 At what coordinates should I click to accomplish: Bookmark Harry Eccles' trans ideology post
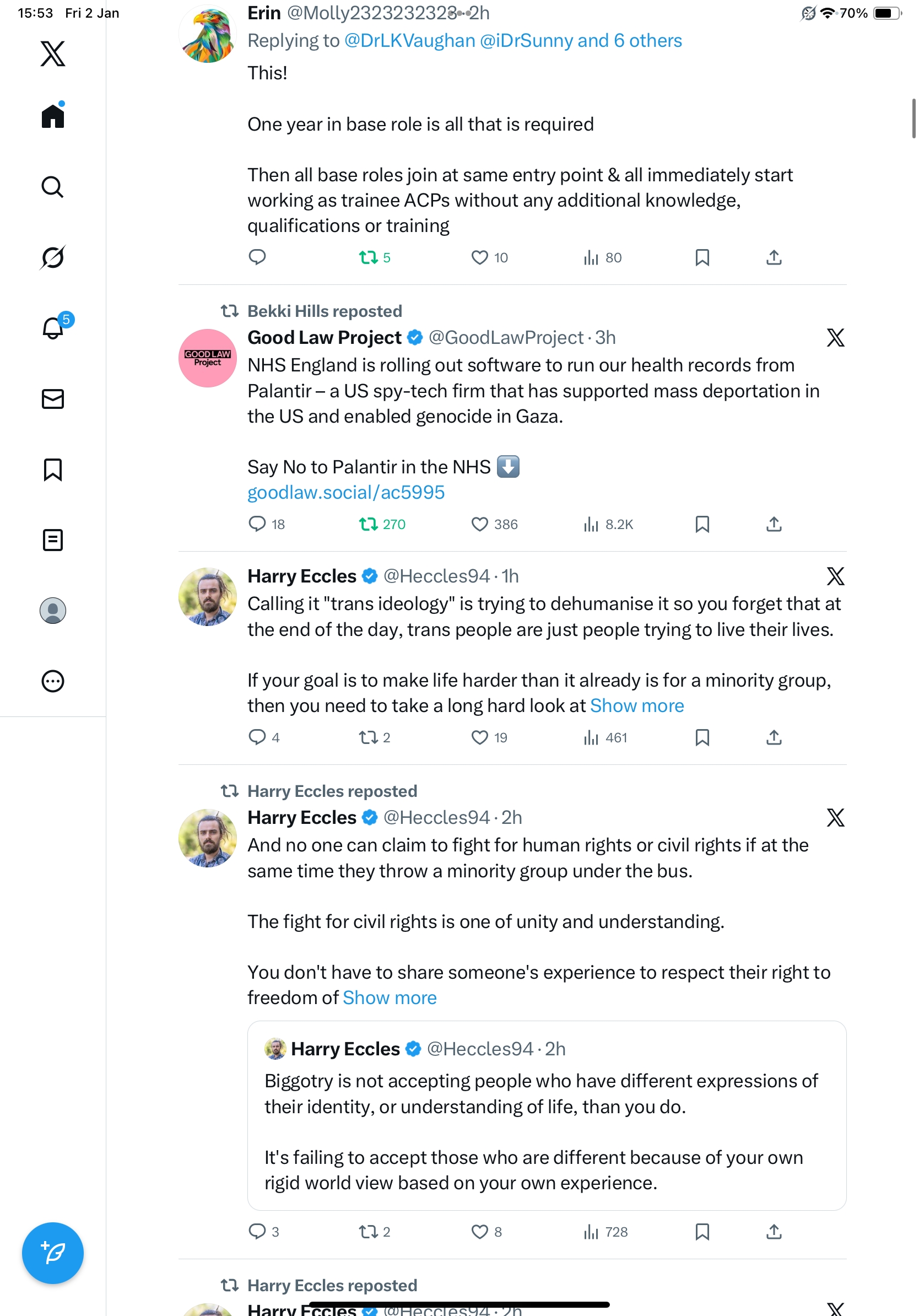coord(702,737)
